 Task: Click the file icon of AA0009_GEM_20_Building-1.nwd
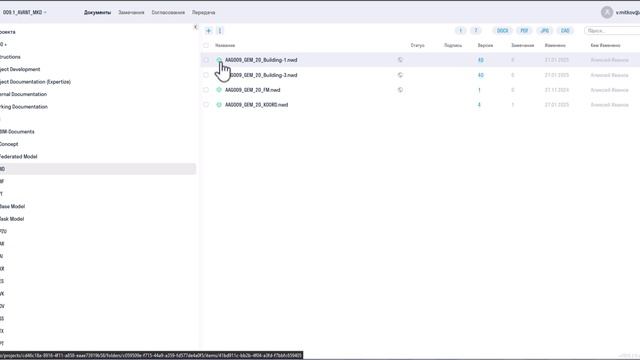[219, 60]
